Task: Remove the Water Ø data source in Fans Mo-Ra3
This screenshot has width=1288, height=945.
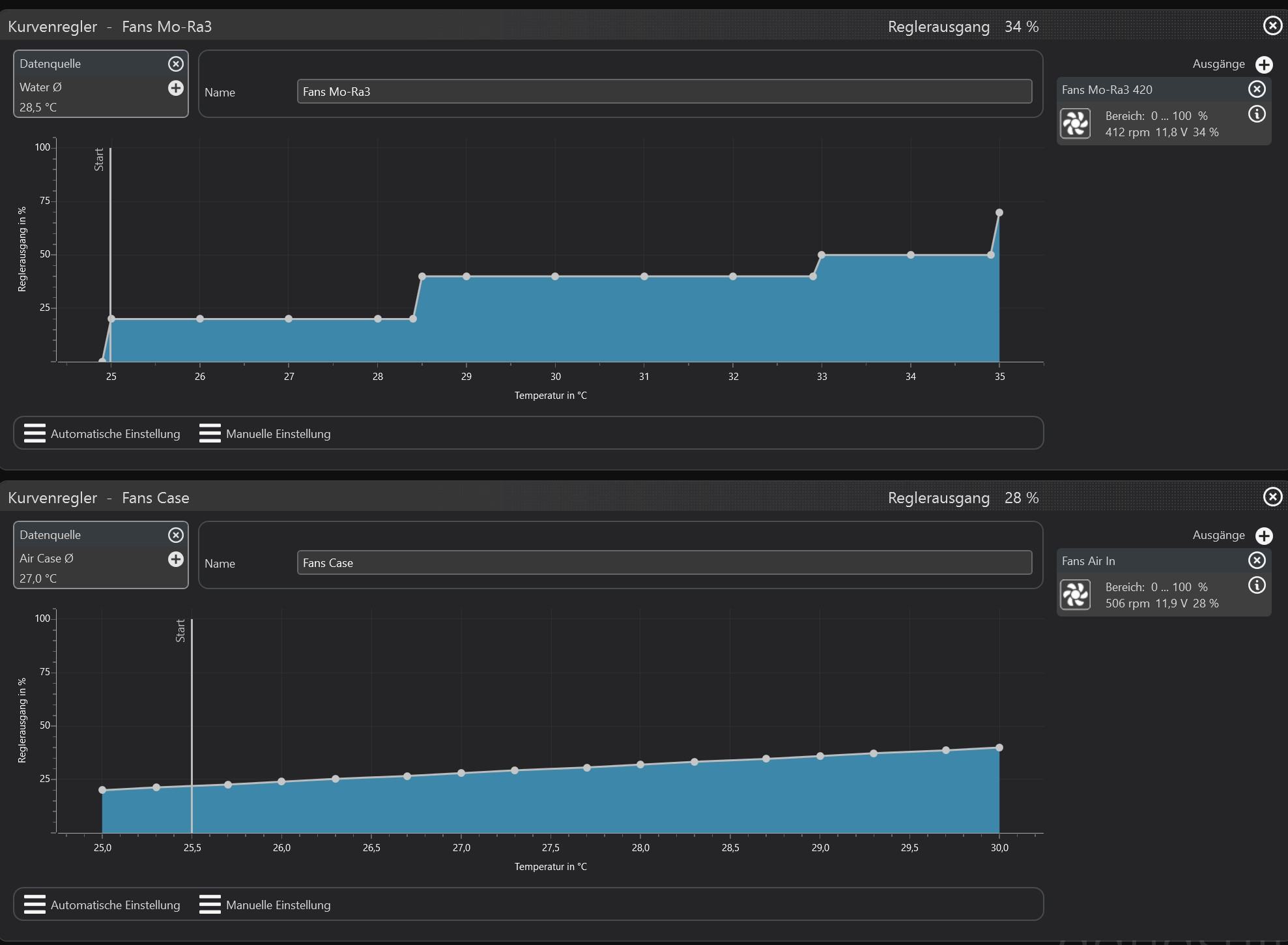Action: tap(176, 64)
